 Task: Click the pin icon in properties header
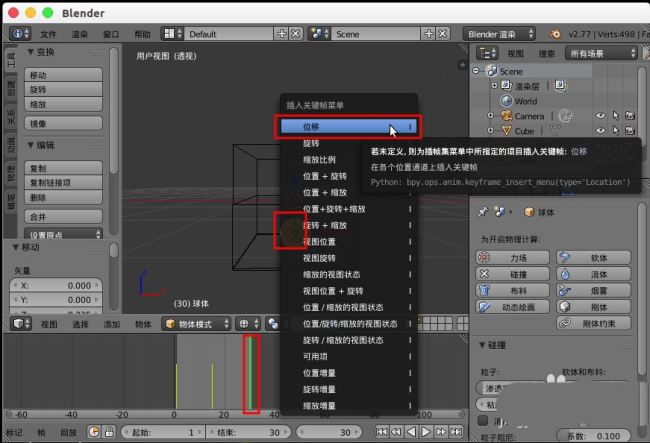[482, 212]
